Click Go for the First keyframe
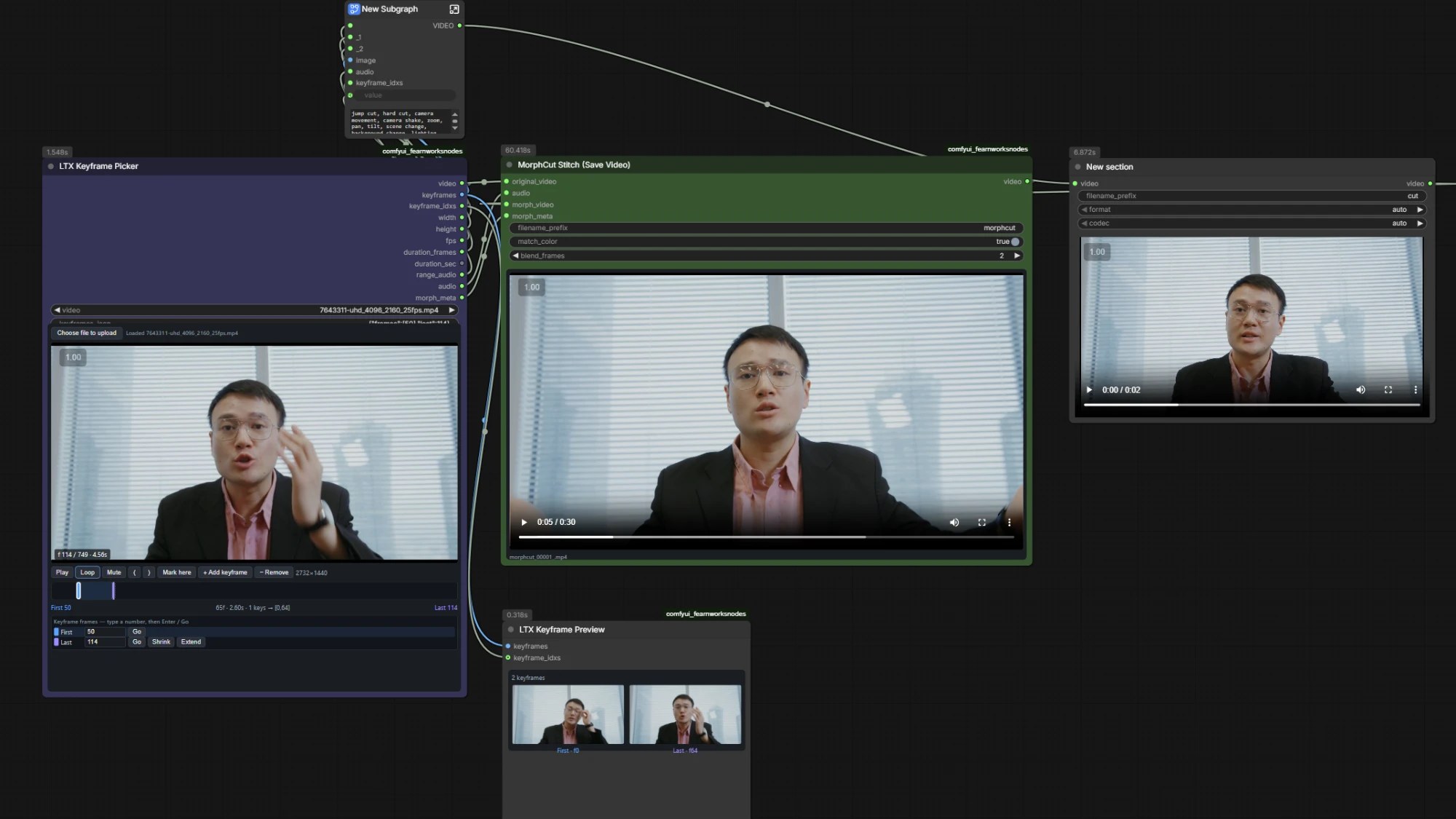Image resolution: width=1456 pixels, height=819 pixels. [x=137, y=632]
